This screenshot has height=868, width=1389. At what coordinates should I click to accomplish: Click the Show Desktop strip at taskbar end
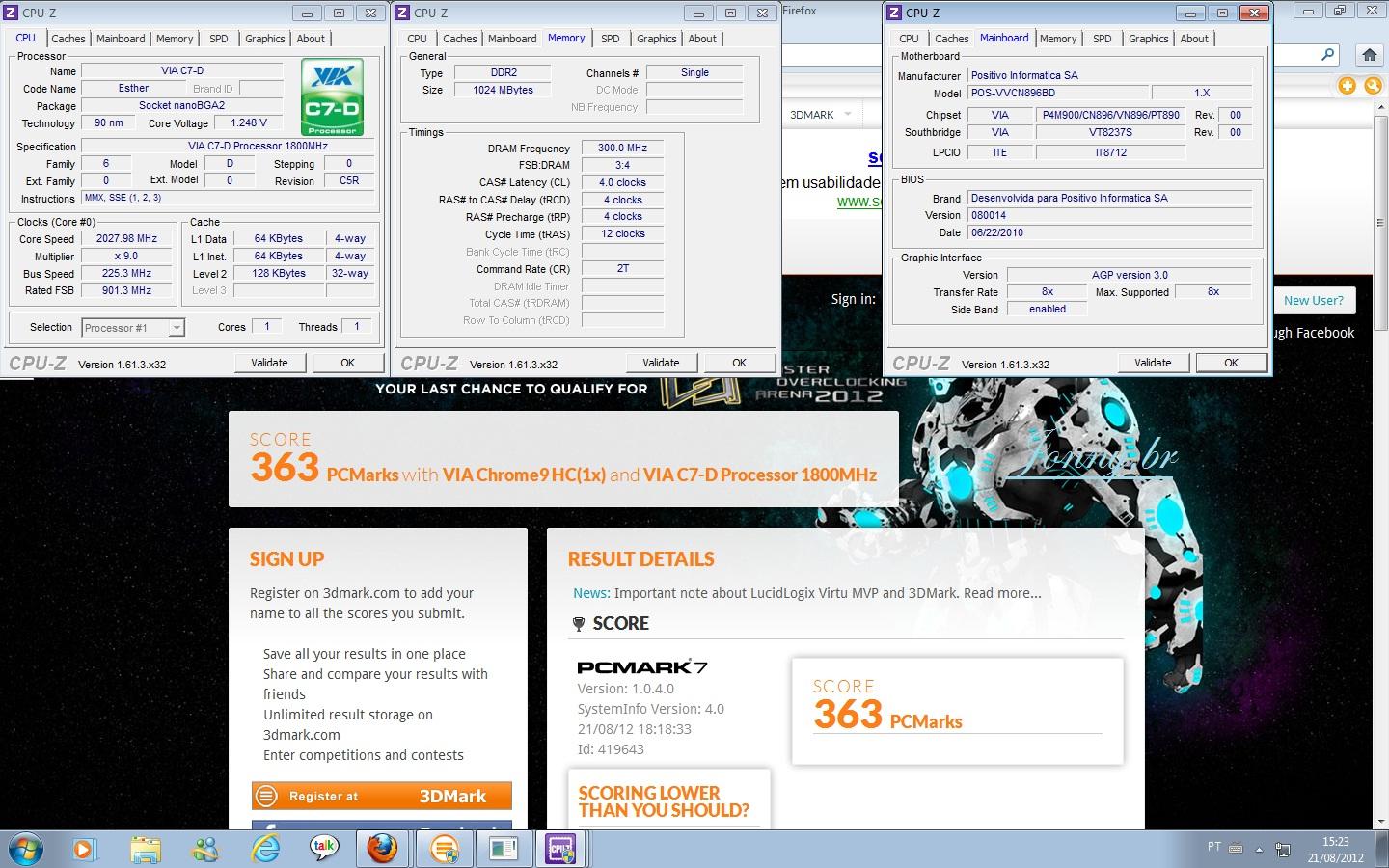tap(1382, 849)
